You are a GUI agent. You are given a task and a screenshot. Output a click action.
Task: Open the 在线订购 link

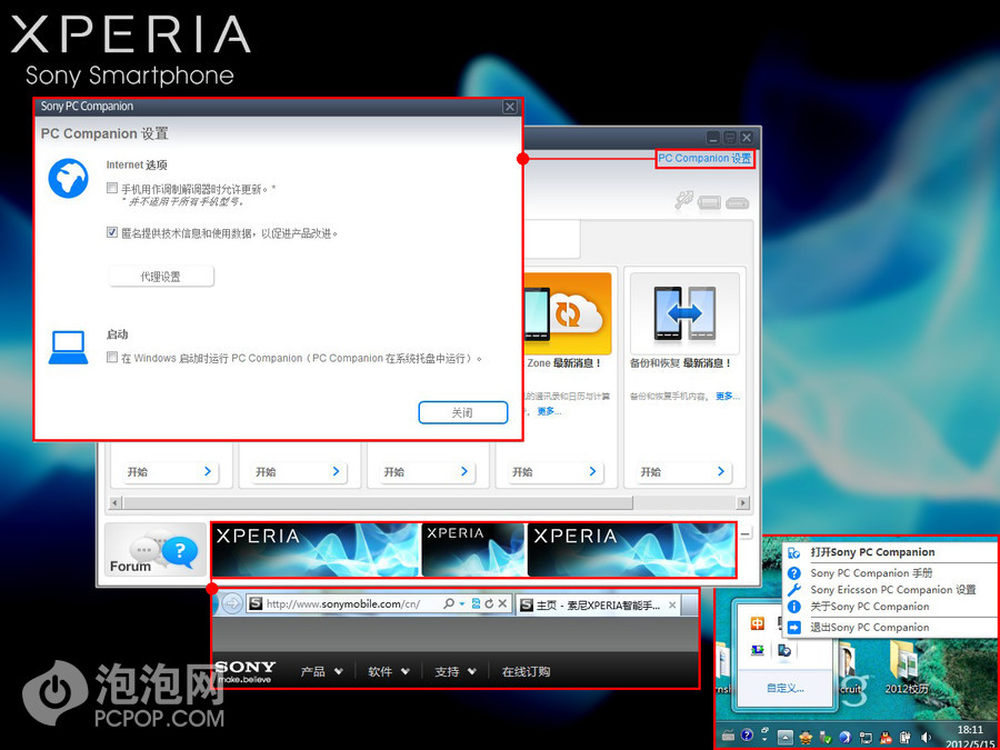[x=526, y=672]
